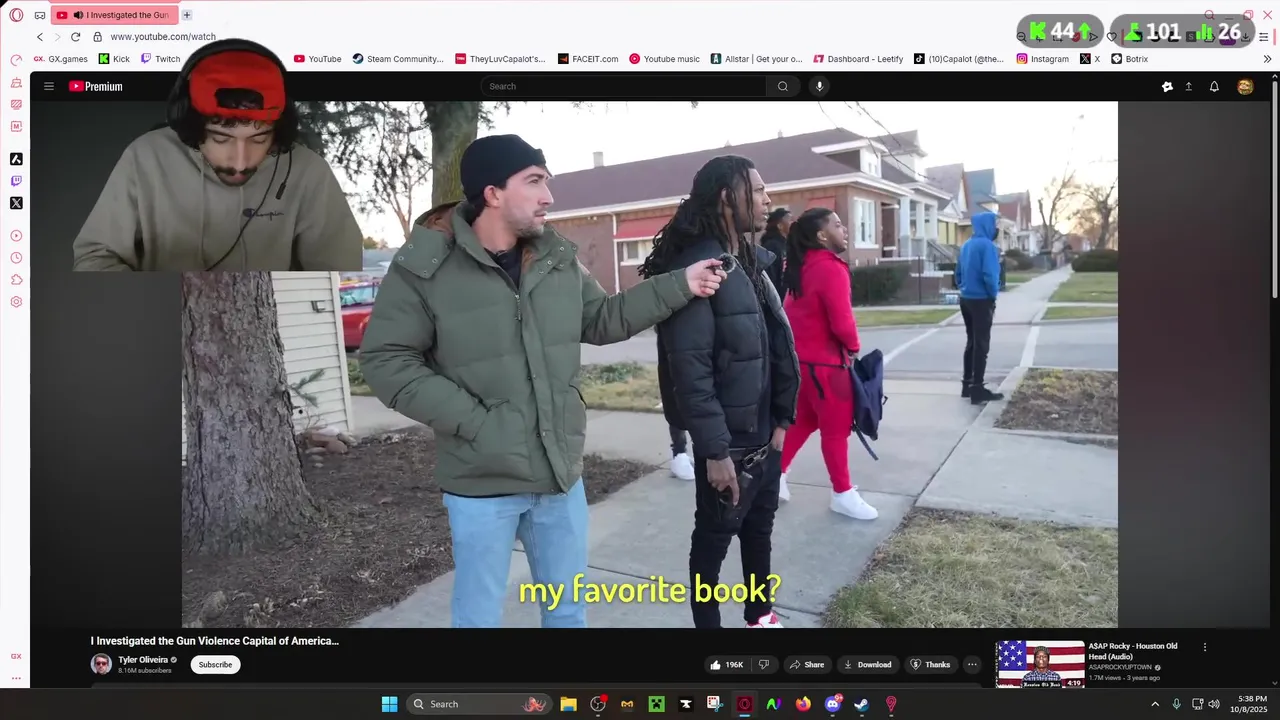Open Discord from the taskbar

point(832,704)
